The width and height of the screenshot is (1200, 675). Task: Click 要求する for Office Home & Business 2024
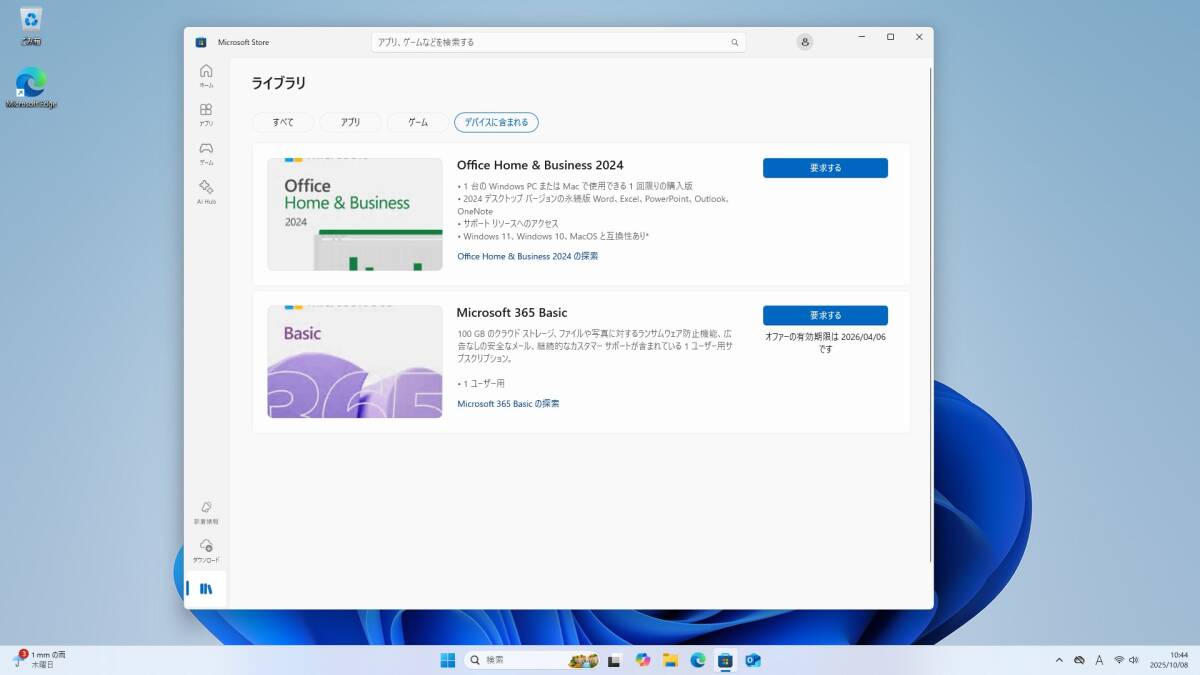(x=825, y=168)
